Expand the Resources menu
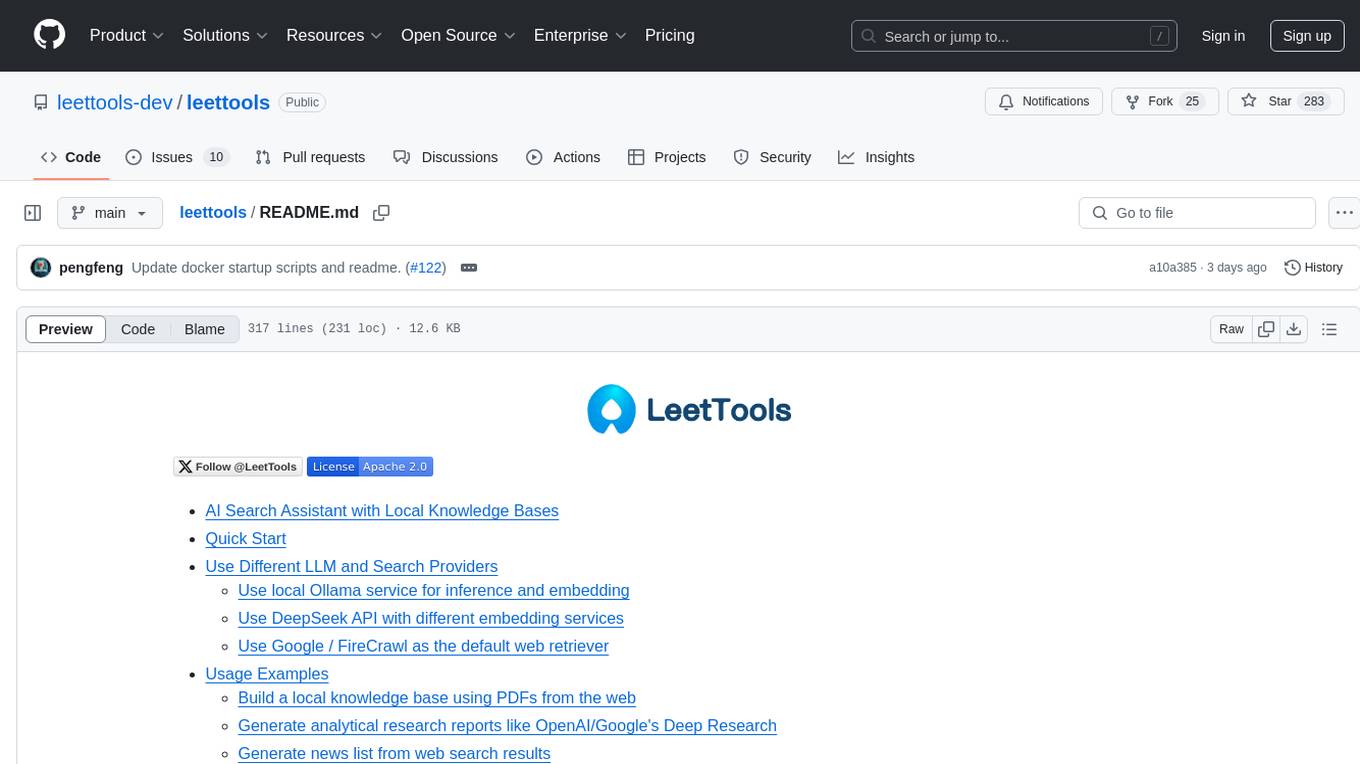This screenshot has height=764, width=1360. point(334,35)
